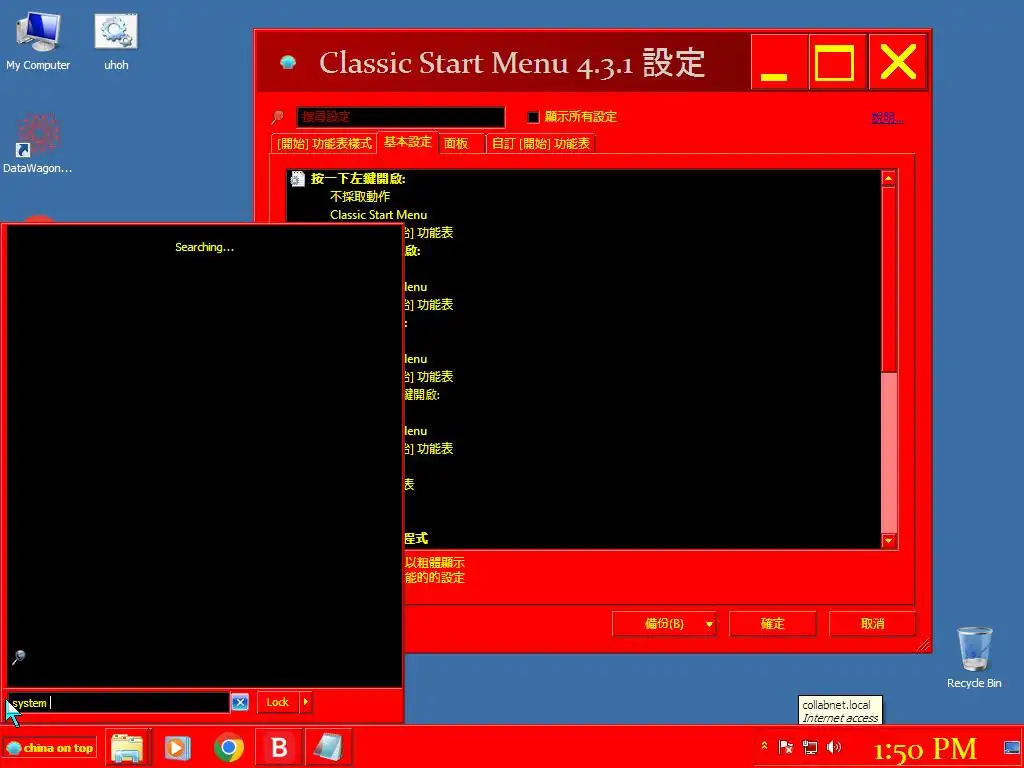
Task: Click the magnifier icon in start menu
Action: (x=18, y=656)
